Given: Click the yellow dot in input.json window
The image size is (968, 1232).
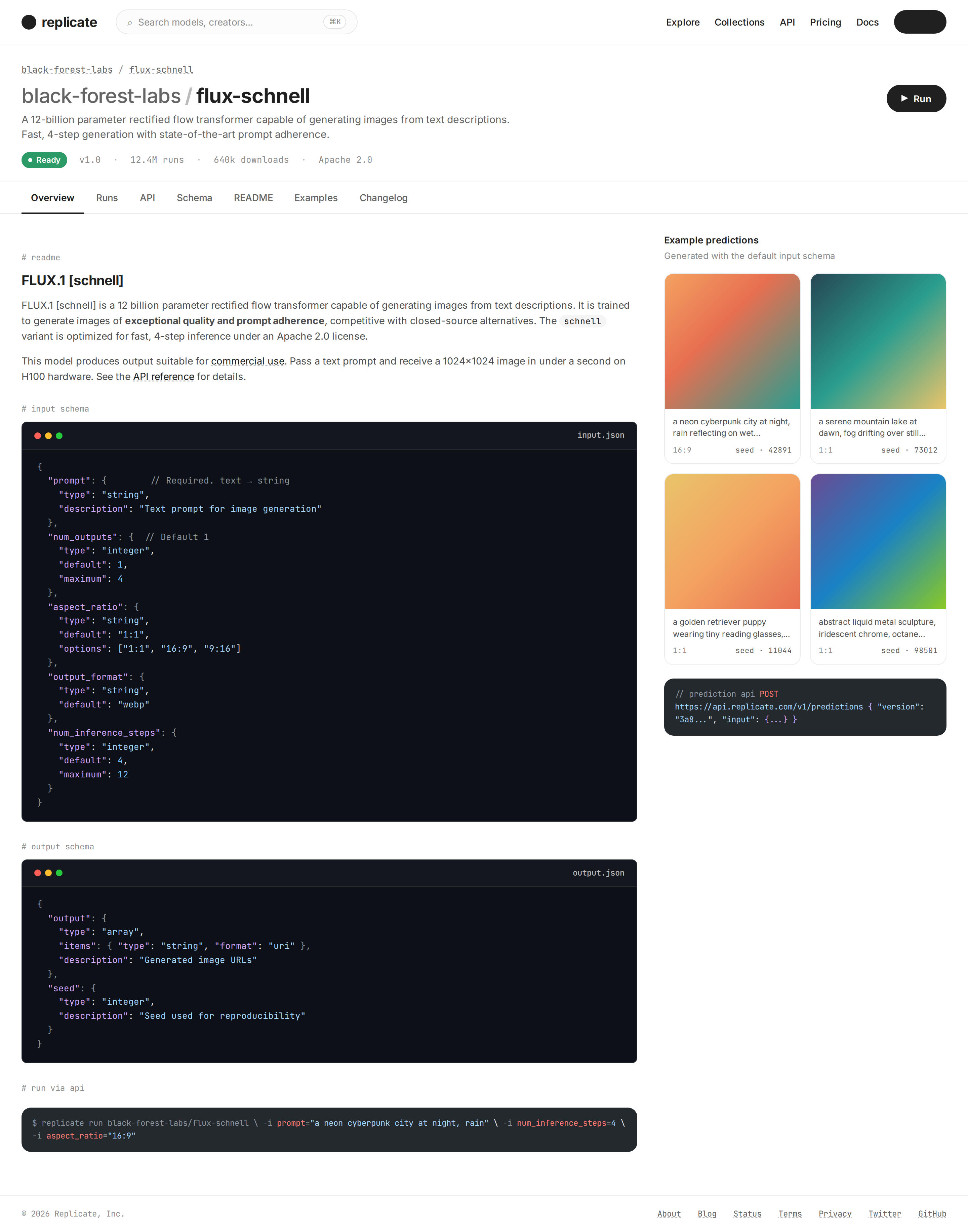Looking at the screenshot, I should point(48,435).
